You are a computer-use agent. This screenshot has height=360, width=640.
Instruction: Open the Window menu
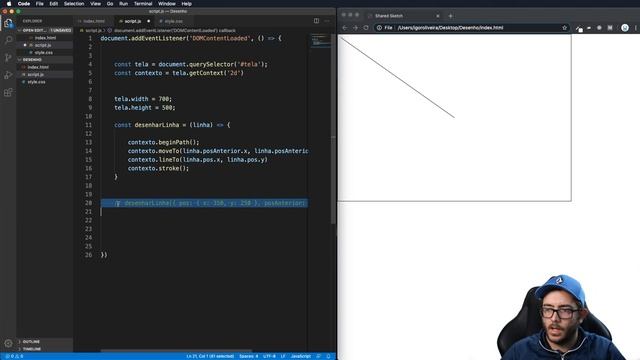click(167, 4)
